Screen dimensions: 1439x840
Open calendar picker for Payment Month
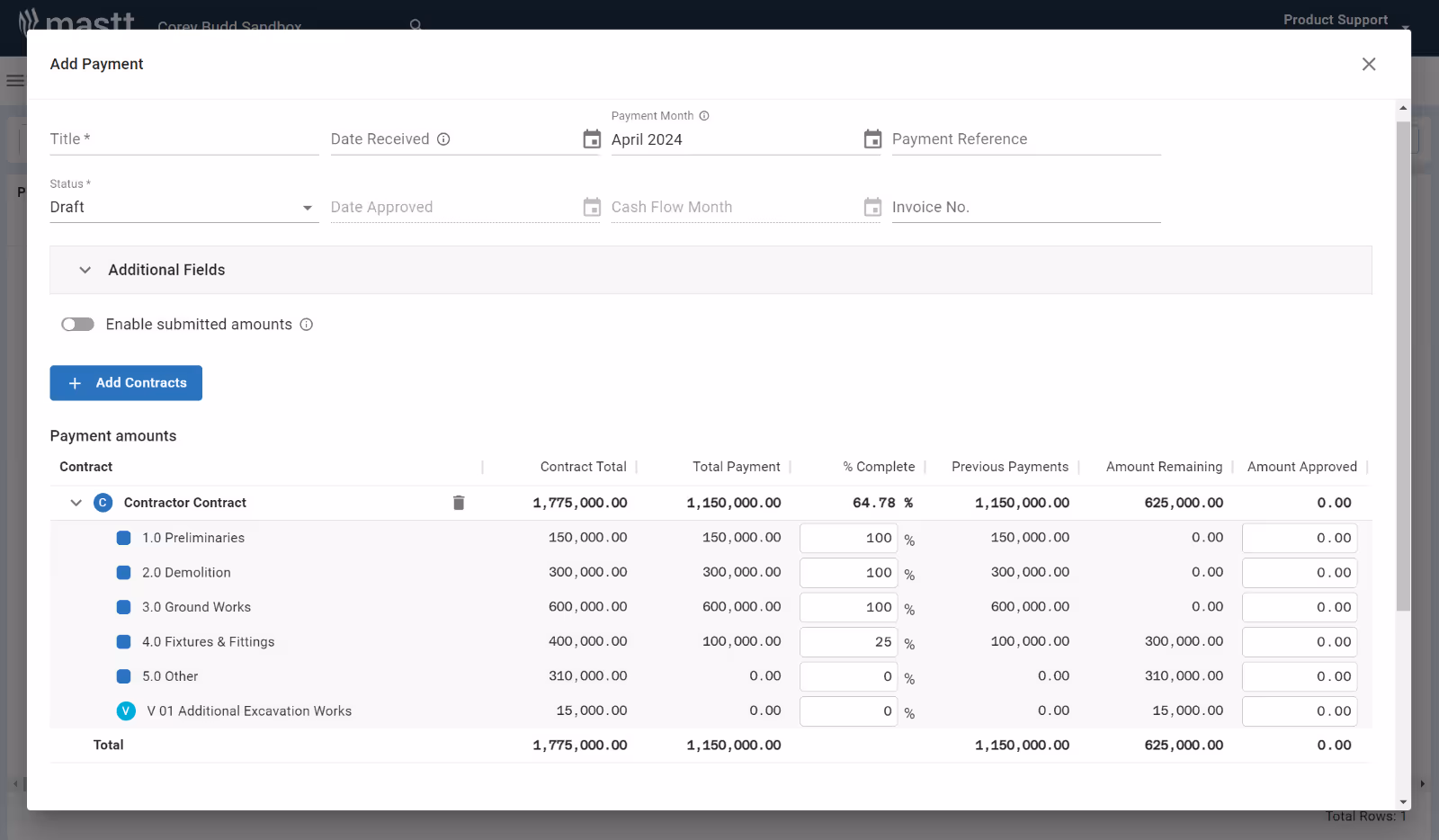point(872,139)
